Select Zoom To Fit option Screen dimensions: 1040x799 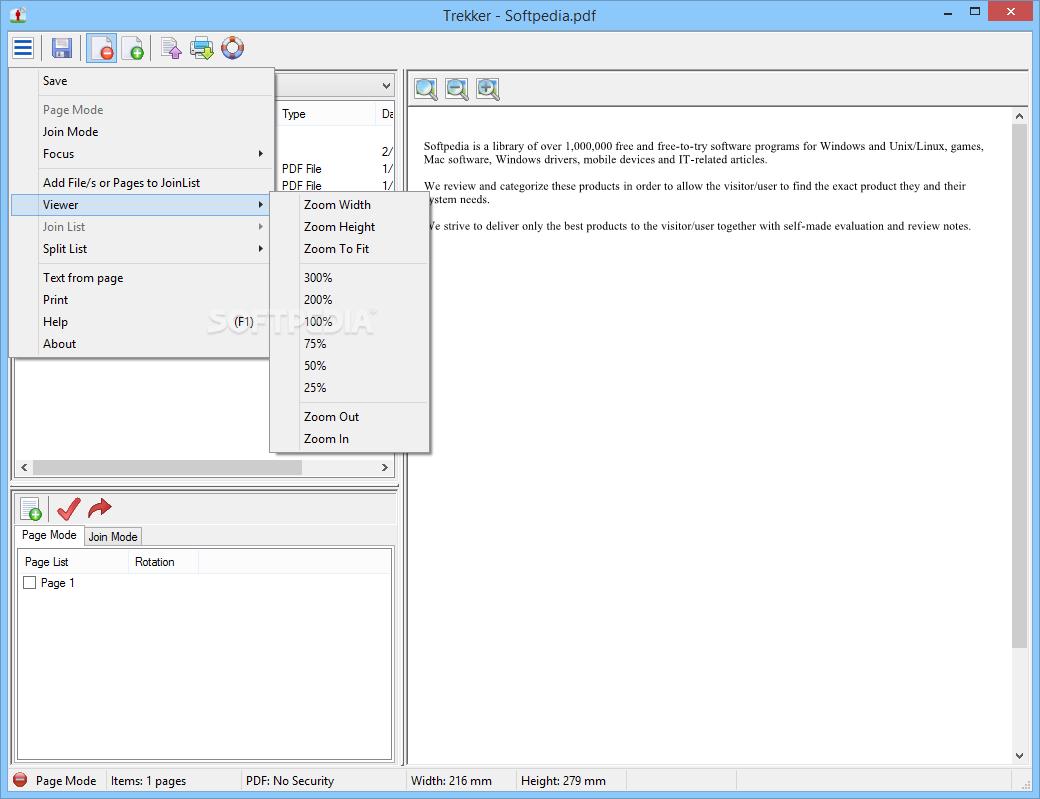[x=350, y=249]
